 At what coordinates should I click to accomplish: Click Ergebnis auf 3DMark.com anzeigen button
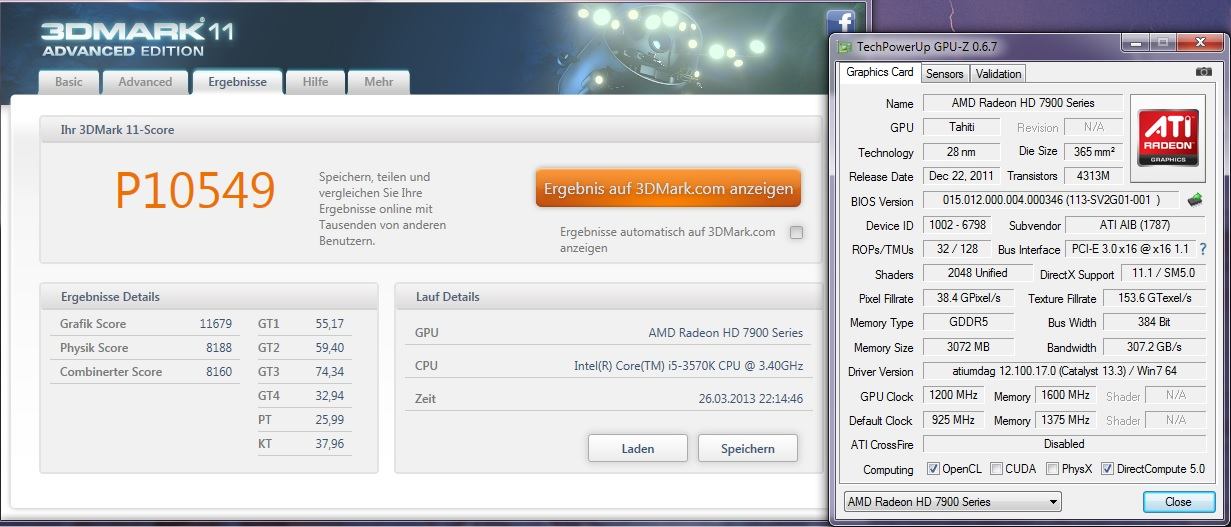[668, 188]
